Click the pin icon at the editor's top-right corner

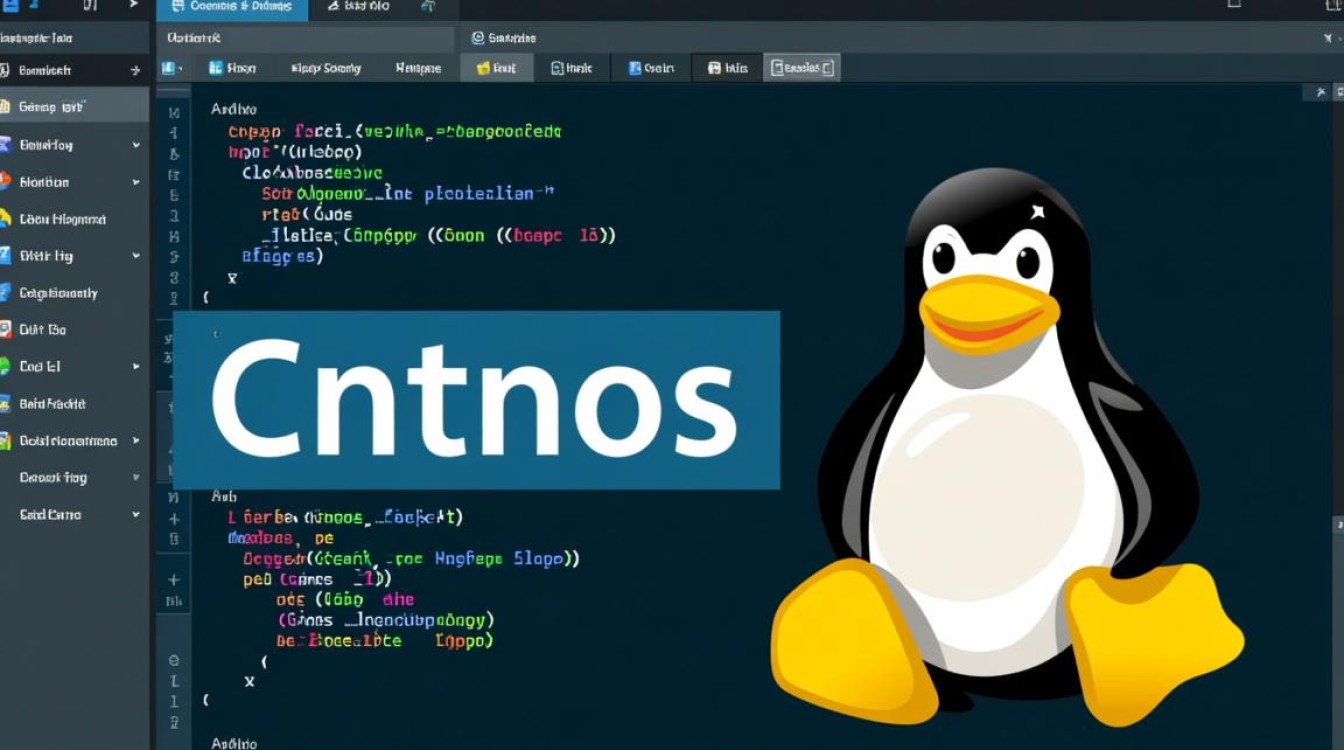click(1322, 91)
